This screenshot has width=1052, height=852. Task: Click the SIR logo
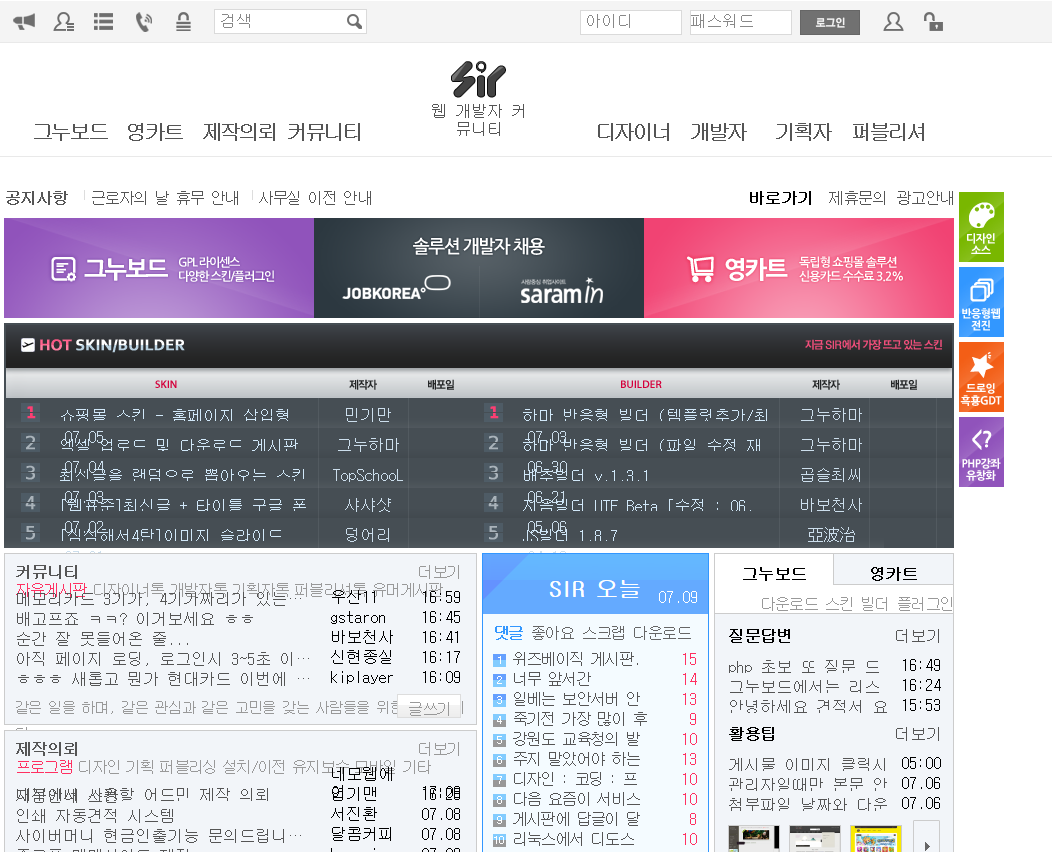[x=478, y=79]
